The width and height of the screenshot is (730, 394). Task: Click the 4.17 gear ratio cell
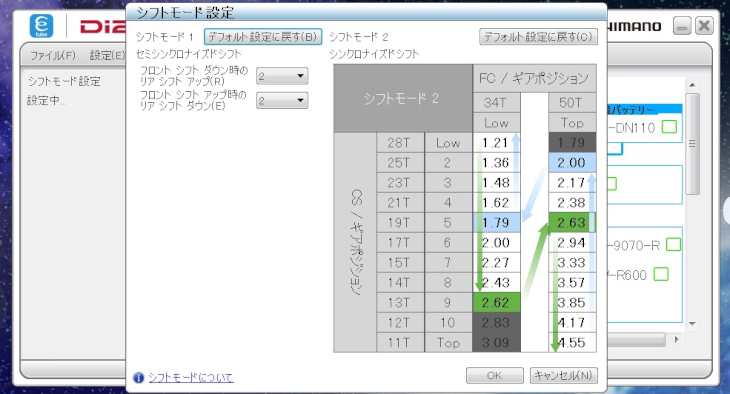572,323
